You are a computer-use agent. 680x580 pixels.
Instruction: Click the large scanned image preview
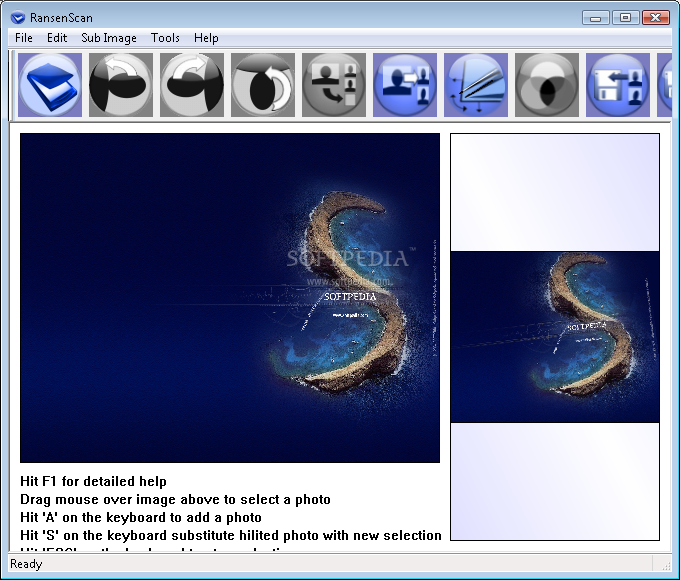(x=230, y=298)
